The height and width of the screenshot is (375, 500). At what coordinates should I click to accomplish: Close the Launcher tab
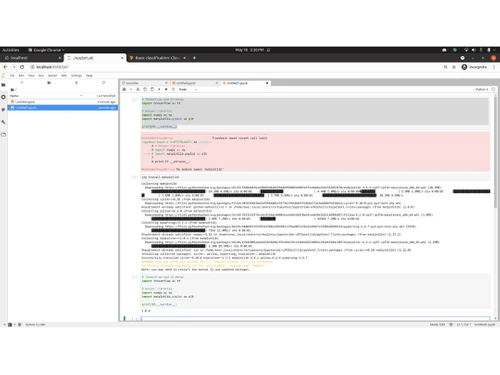pos(166,83)
